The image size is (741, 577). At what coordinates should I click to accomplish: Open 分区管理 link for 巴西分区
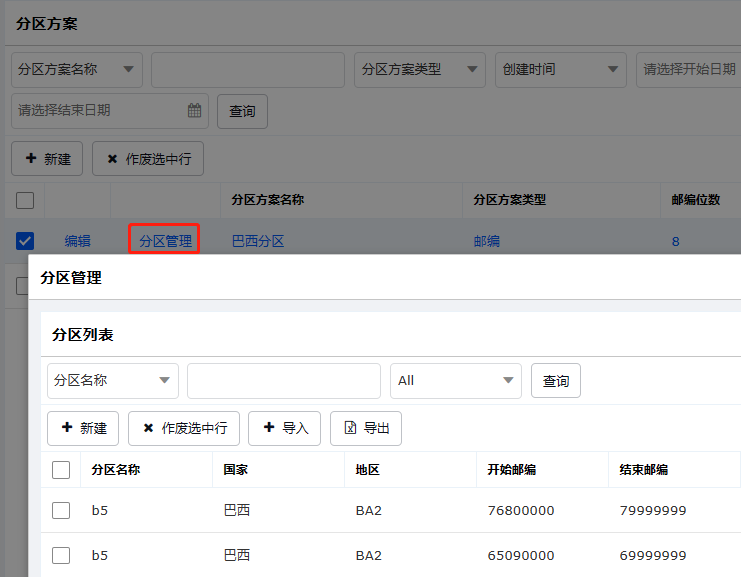pos(165,241)
